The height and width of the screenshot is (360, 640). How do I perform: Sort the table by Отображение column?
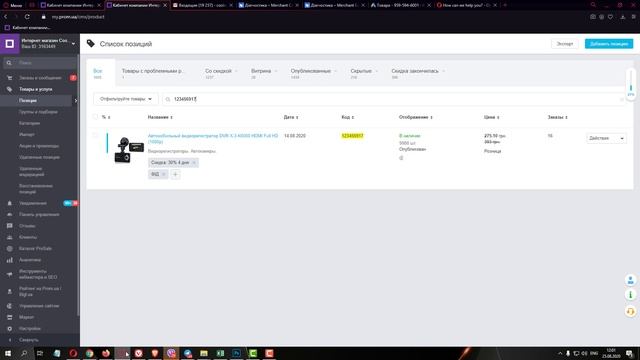point(416,117)
